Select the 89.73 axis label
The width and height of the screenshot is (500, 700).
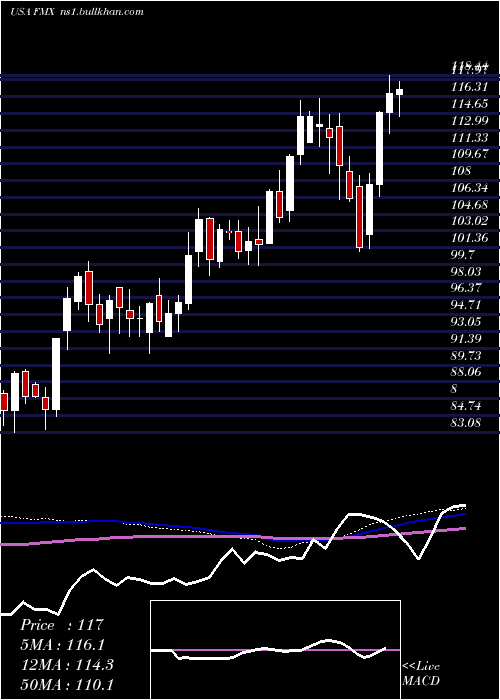pos(467,355)
